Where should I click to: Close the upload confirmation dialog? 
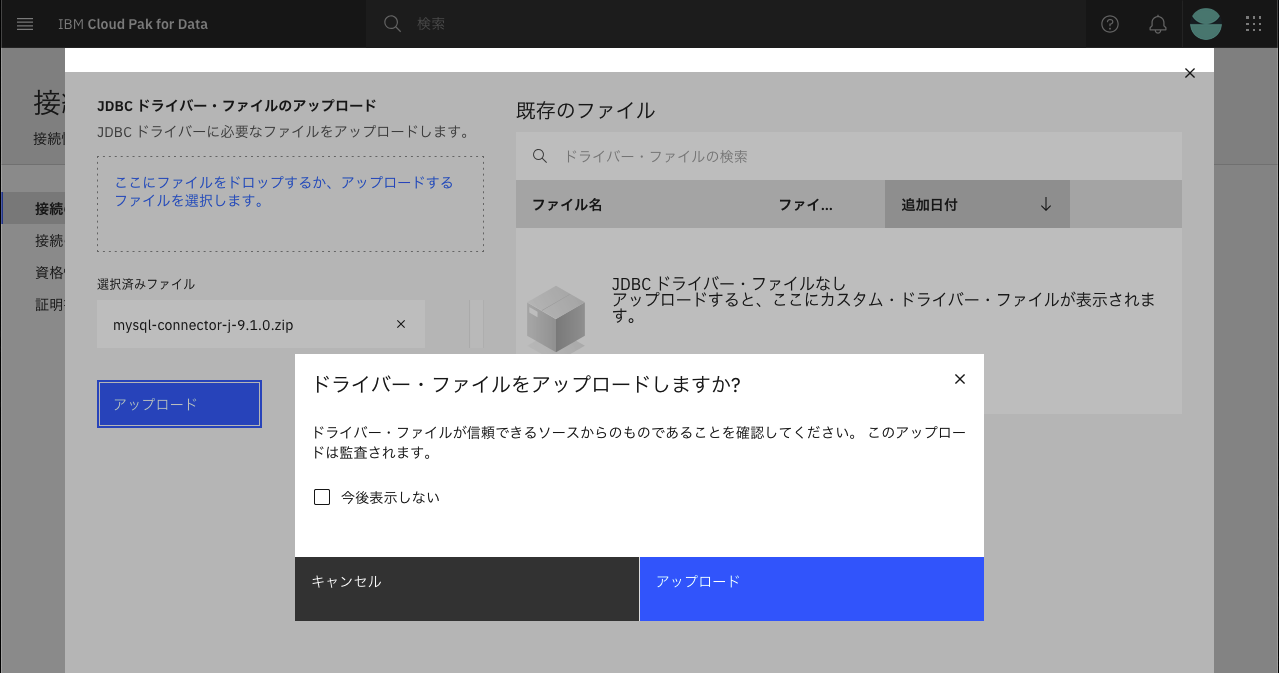pos(959,379)
